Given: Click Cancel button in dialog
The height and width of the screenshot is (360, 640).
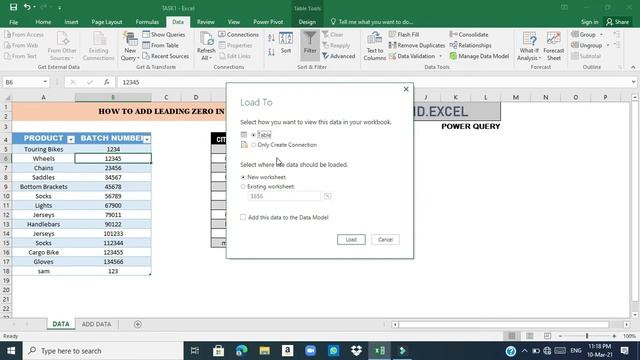Looking at the screenshot, I should tap(385, 240).
